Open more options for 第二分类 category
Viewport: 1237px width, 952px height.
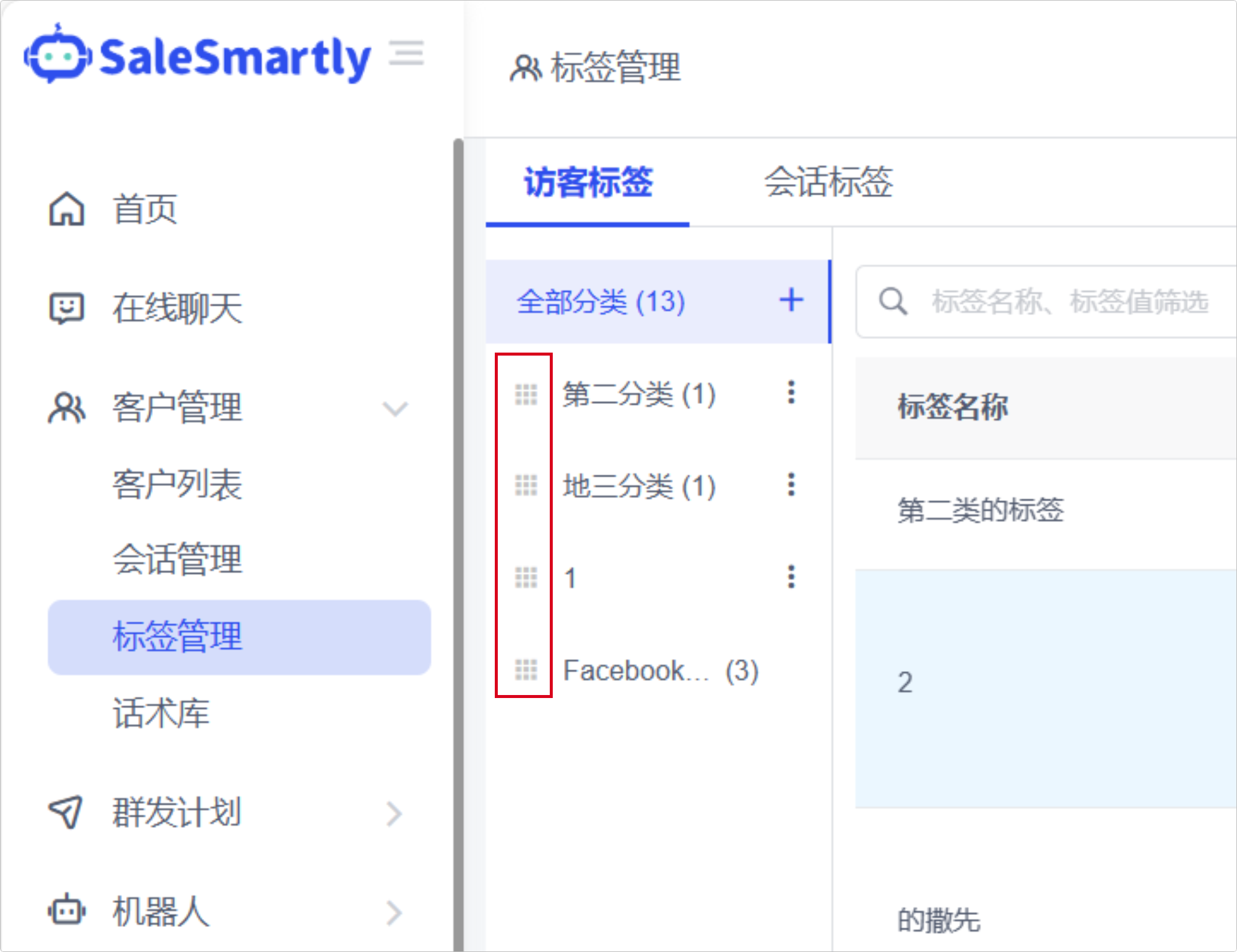pos(791,393)
